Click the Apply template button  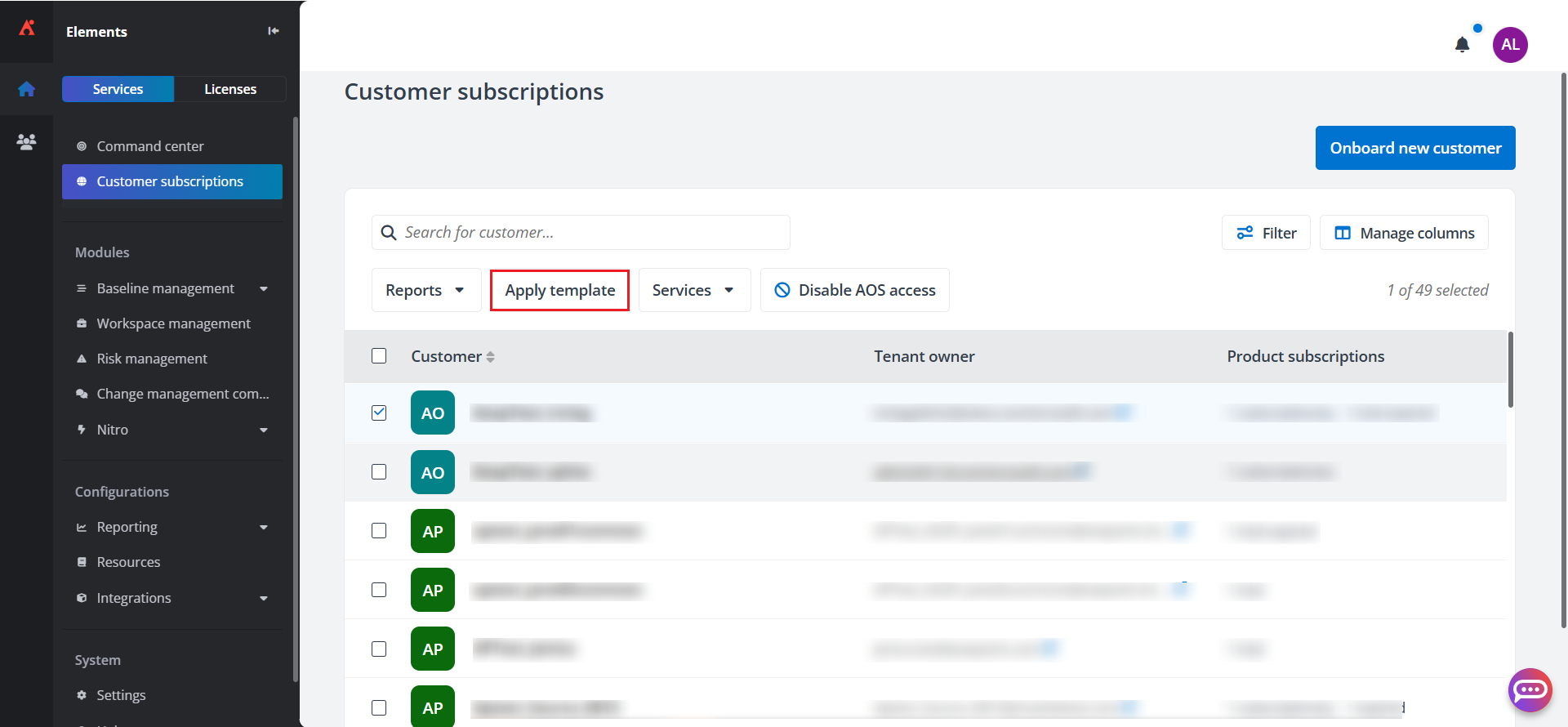(x=559, y=290)
